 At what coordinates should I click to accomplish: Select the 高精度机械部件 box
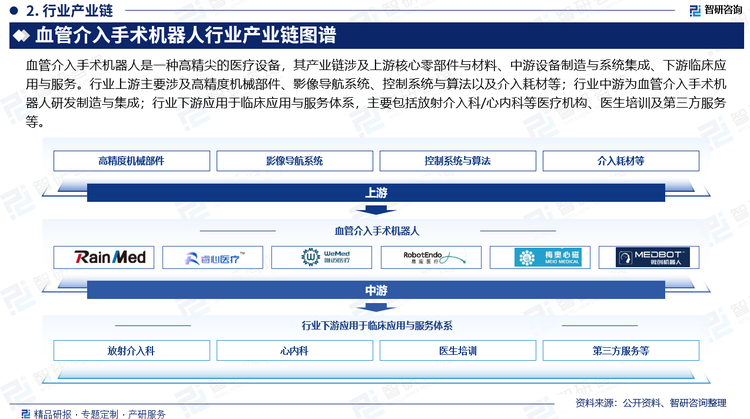(x=132, y=161)
